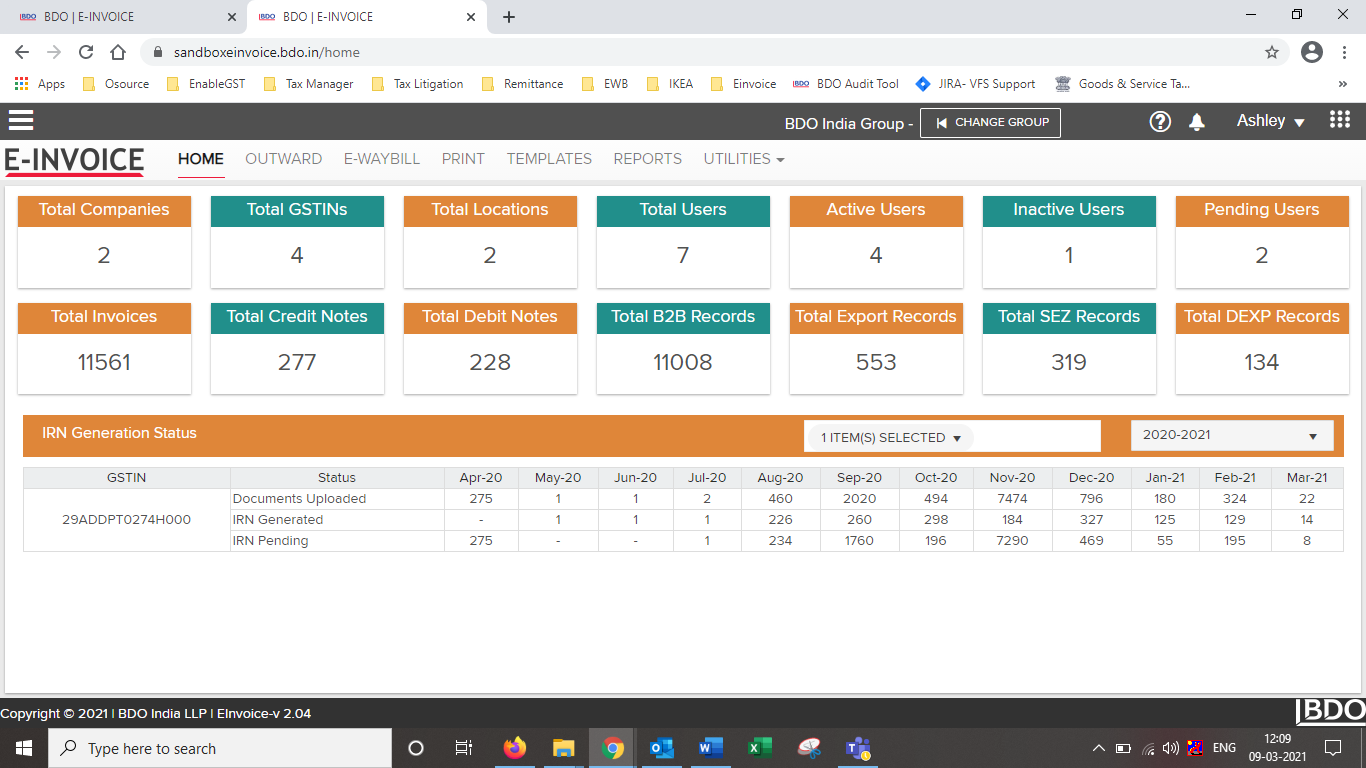Open Firefox from the taskbar
This screenshot has height=768, width=1366.
pos(515,748)
